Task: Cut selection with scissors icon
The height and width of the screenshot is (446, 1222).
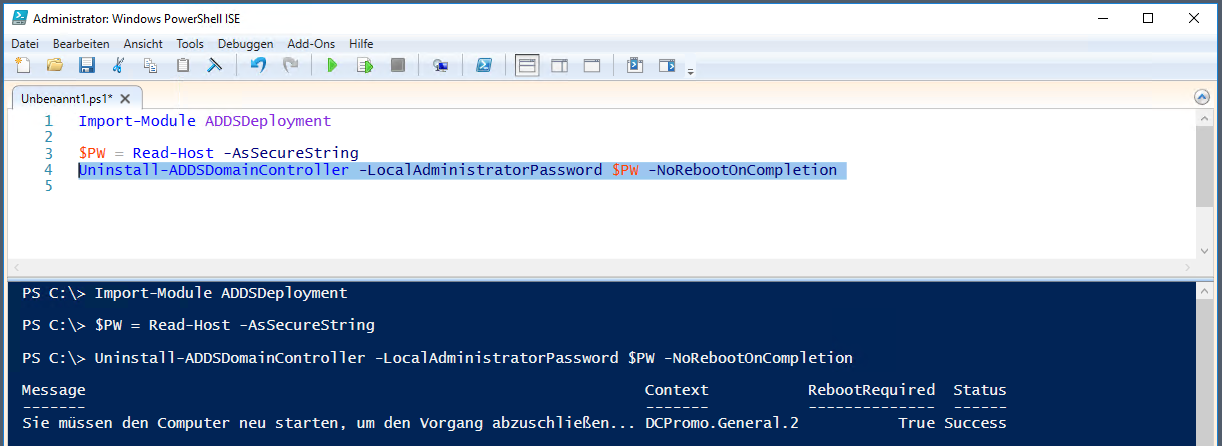Action: click(118, 65)
